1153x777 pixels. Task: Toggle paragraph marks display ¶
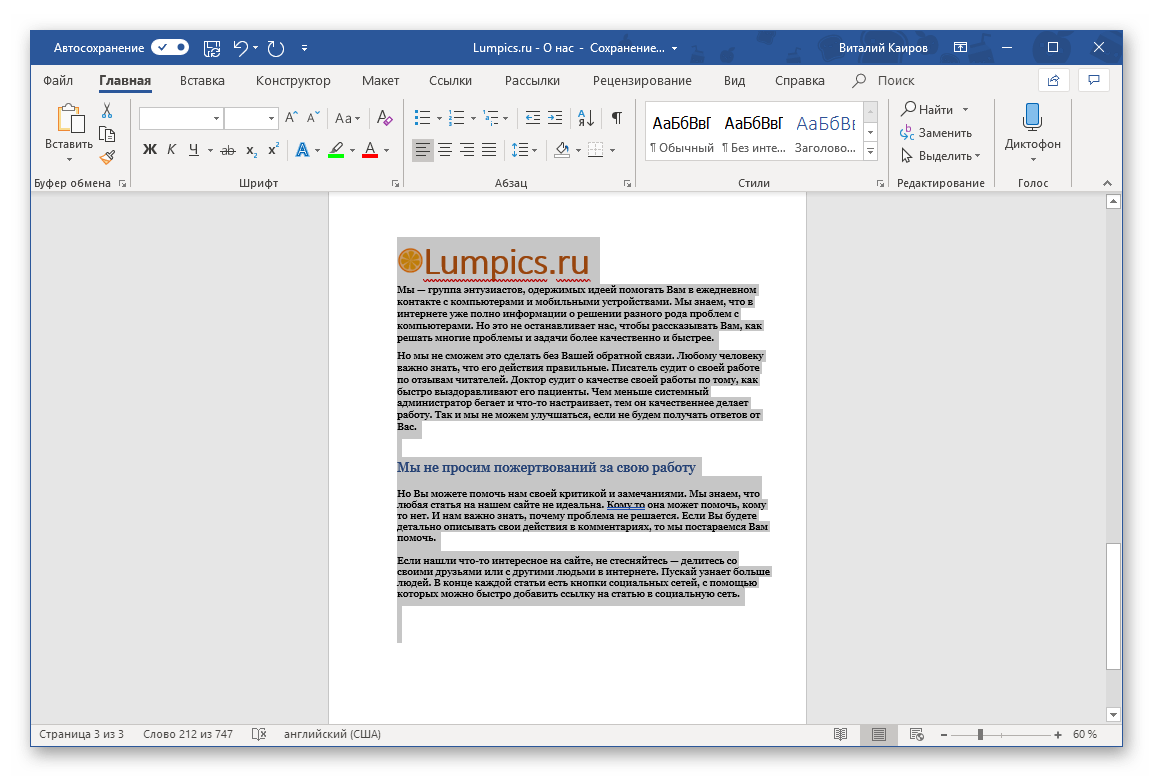point(617,118)
